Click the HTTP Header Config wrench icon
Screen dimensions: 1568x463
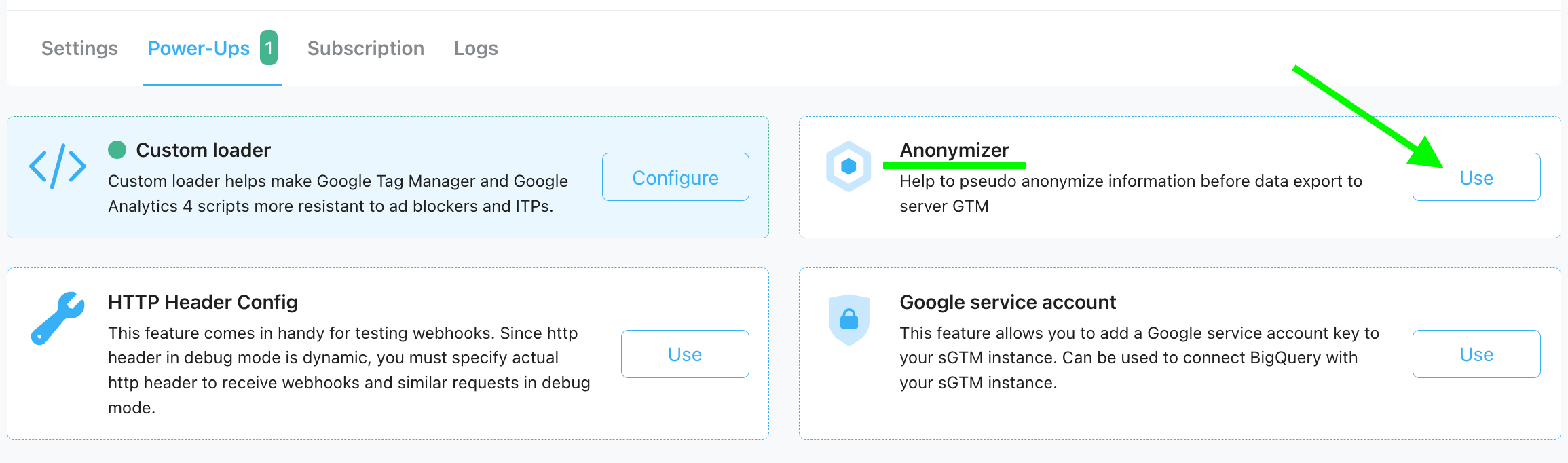click(58, 318)
